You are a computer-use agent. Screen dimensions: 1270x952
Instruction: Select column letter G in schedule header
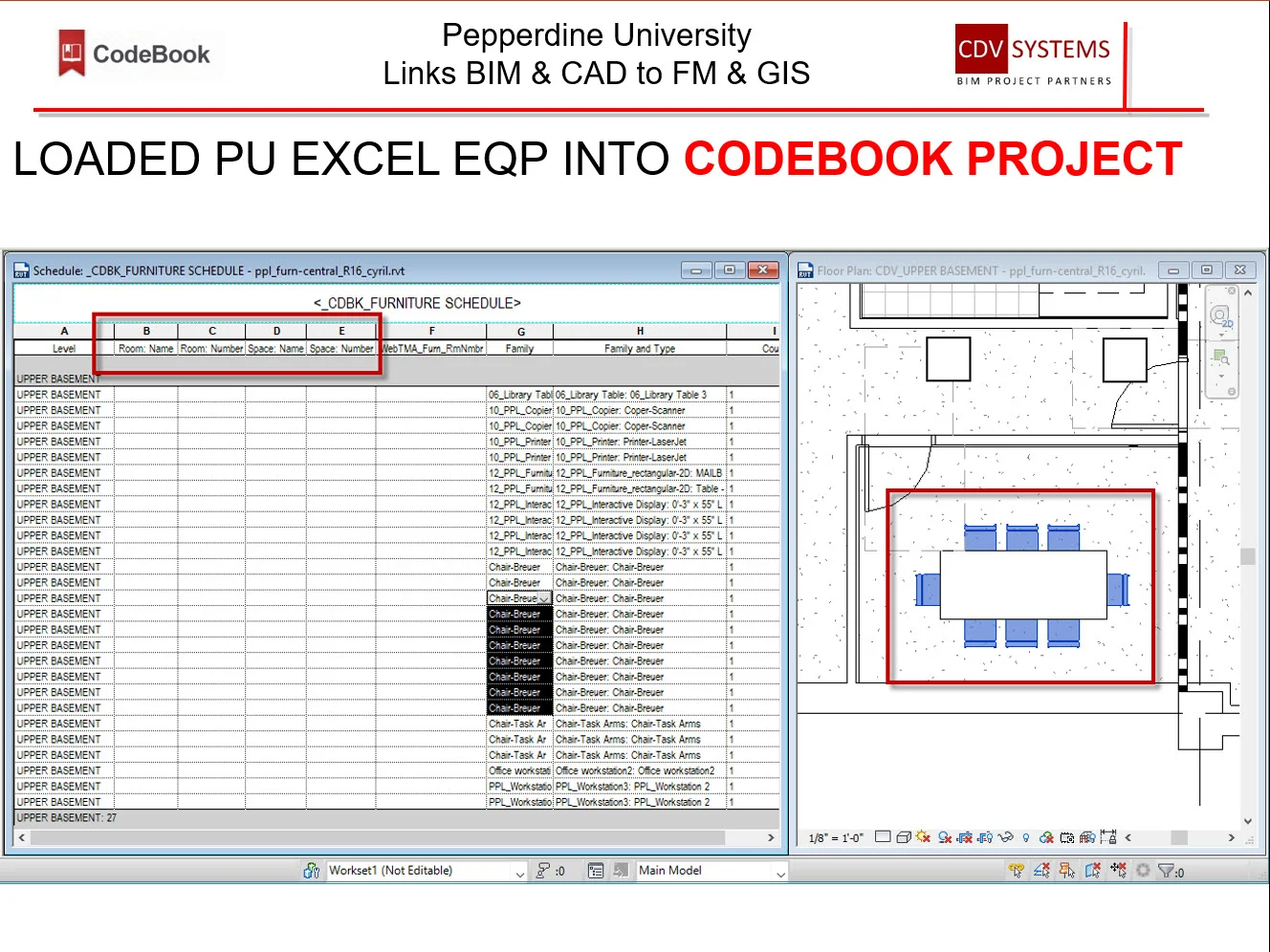coord(520,332)
